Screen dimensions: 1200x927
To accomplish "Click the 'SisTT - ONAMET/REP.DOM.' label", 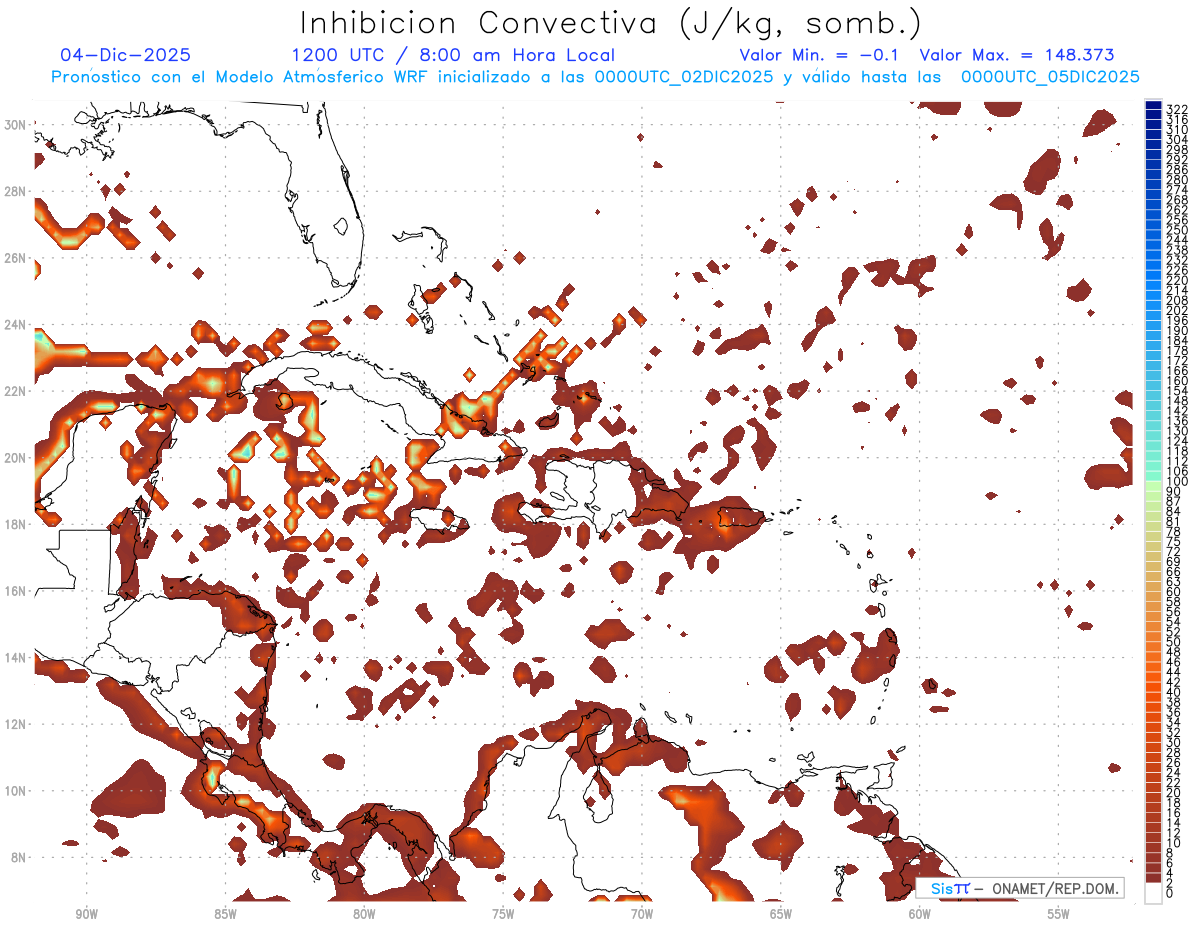I will coord(1020,888).
